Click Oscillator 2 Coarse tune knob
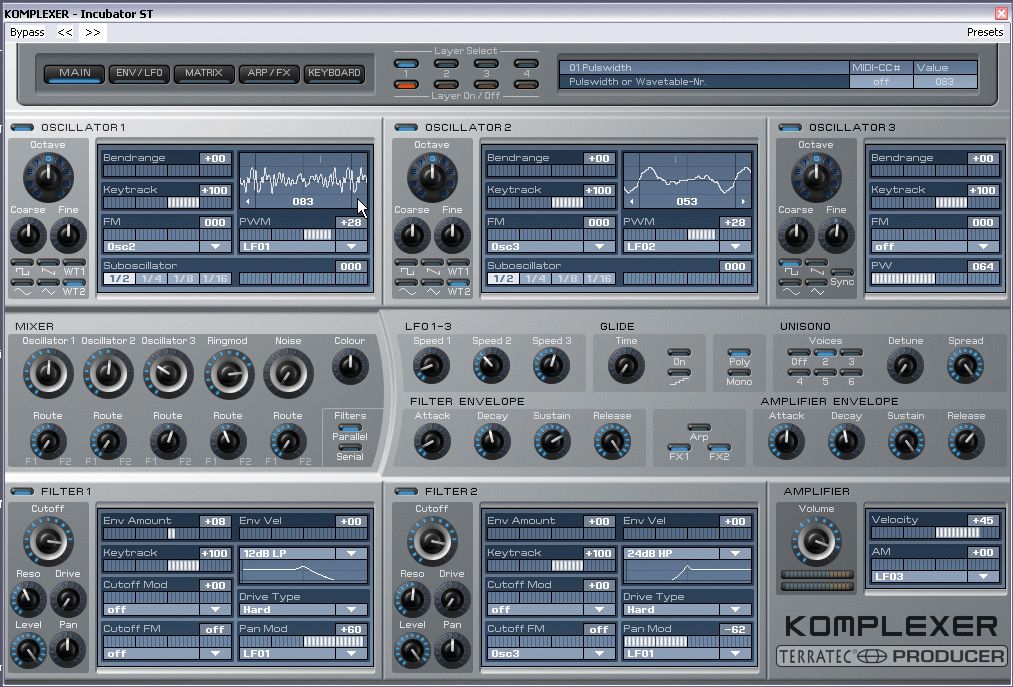This screenshot has height=687, width=1013. [x=412, y=235]
